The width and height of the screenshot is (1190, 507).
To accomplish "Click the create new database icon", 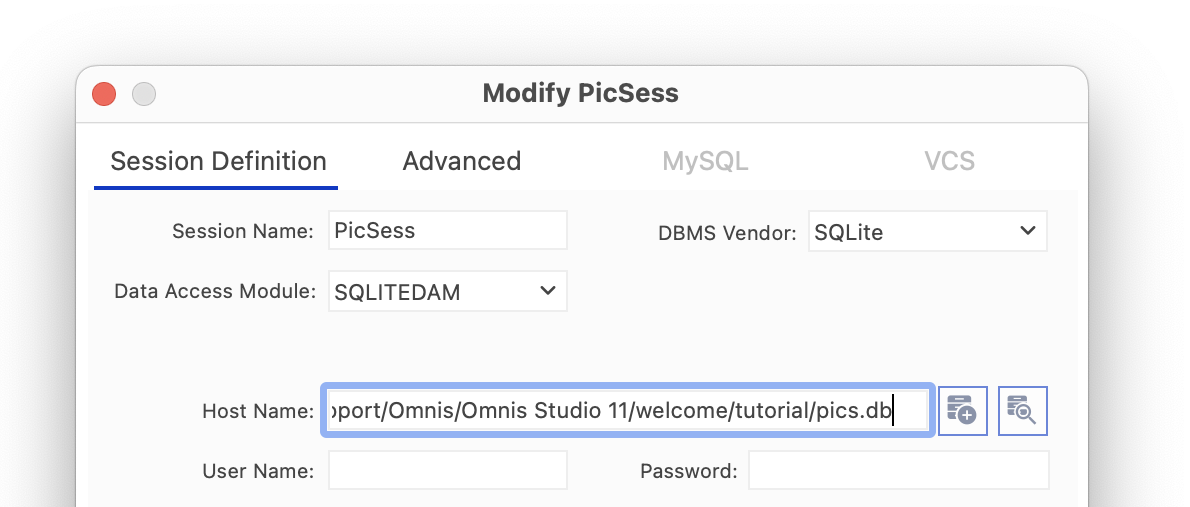I will tap(962, 411).
